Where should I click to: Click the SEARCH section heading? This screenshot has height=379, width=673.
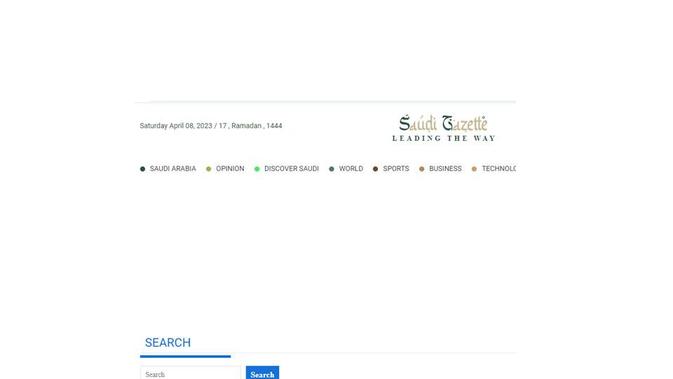[x=168, y=343]
